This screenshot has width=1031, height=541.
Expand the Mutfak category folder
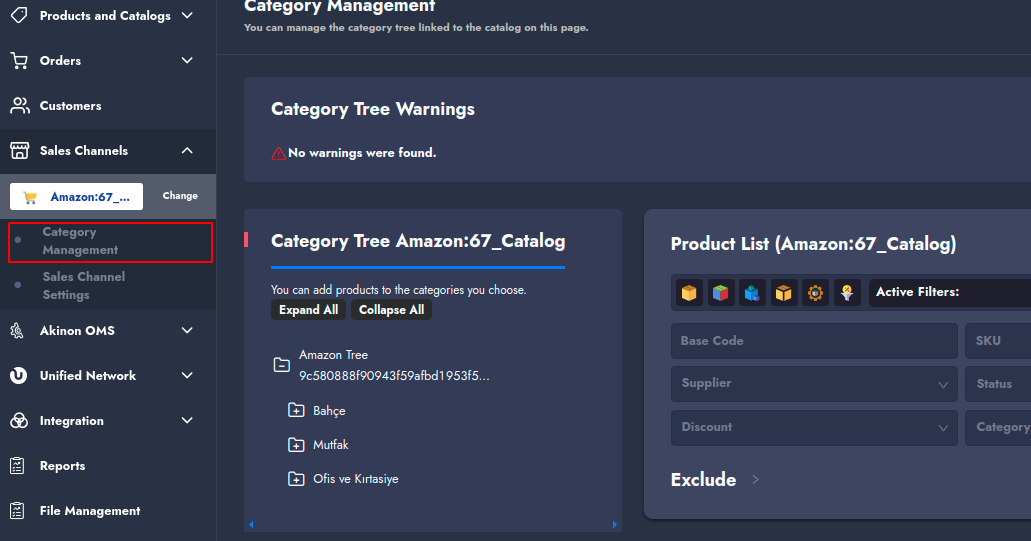(296, 445)
